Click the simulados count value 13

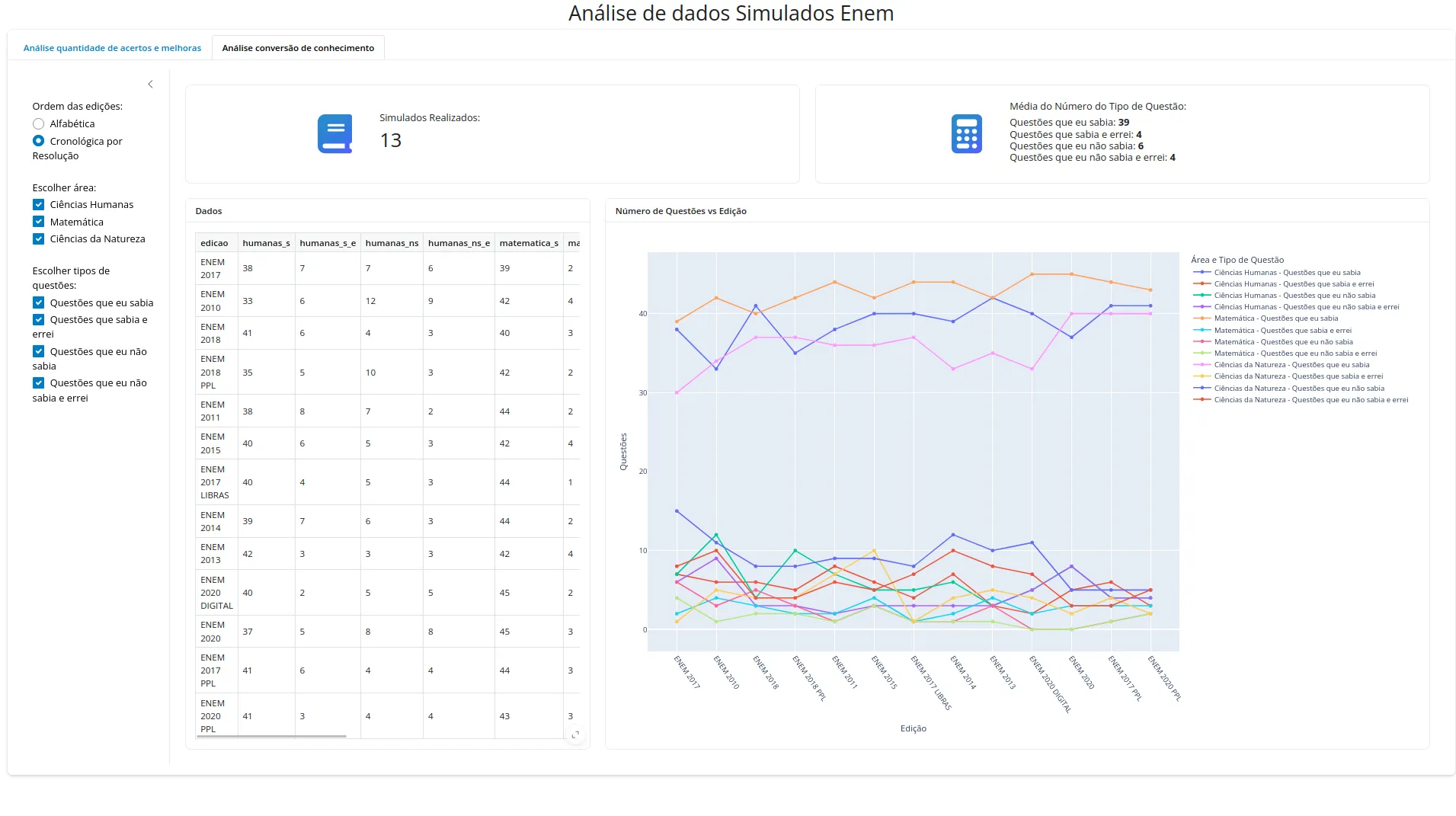tap(391, 140)
